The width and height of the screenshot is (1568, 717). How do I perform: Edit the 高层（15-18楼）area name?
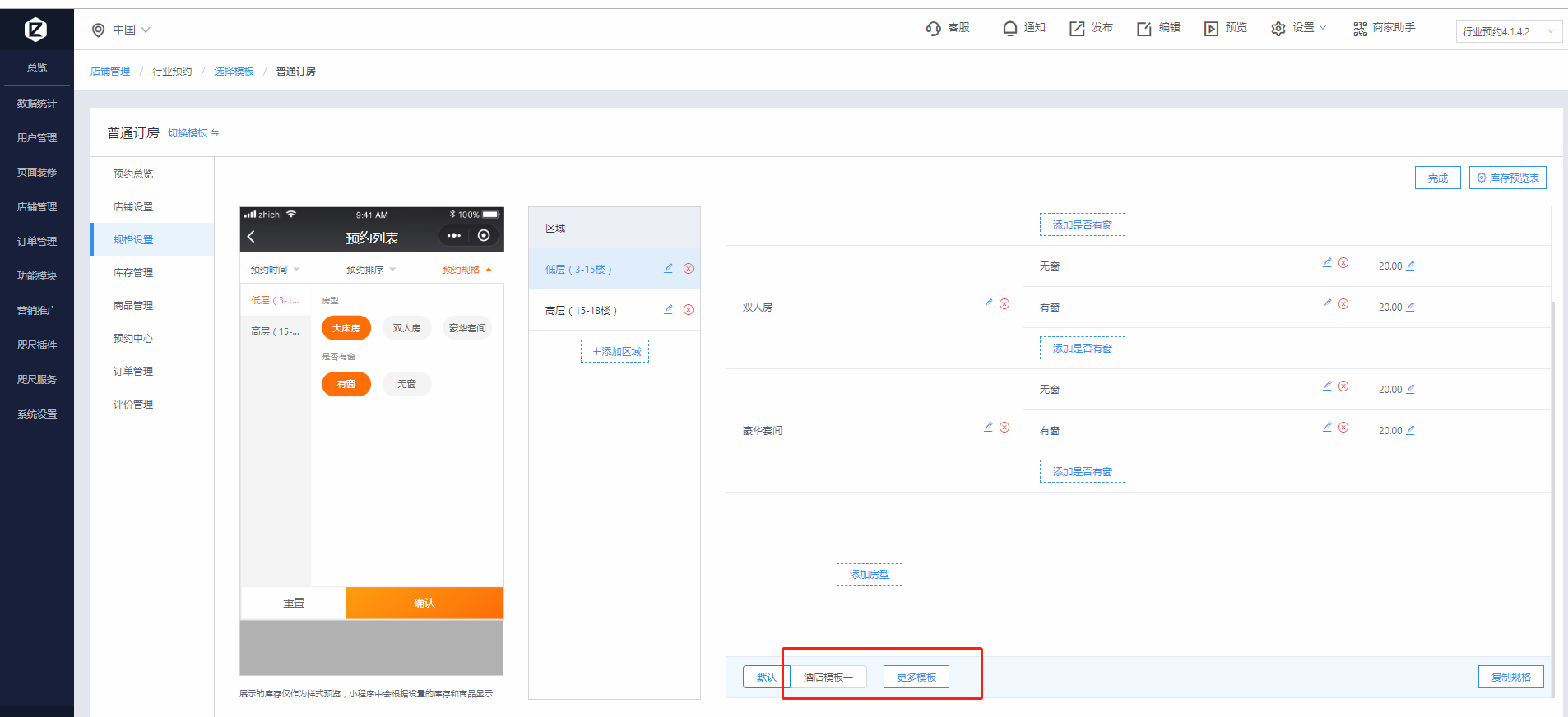pyautogui.click(x=668, y=309)
